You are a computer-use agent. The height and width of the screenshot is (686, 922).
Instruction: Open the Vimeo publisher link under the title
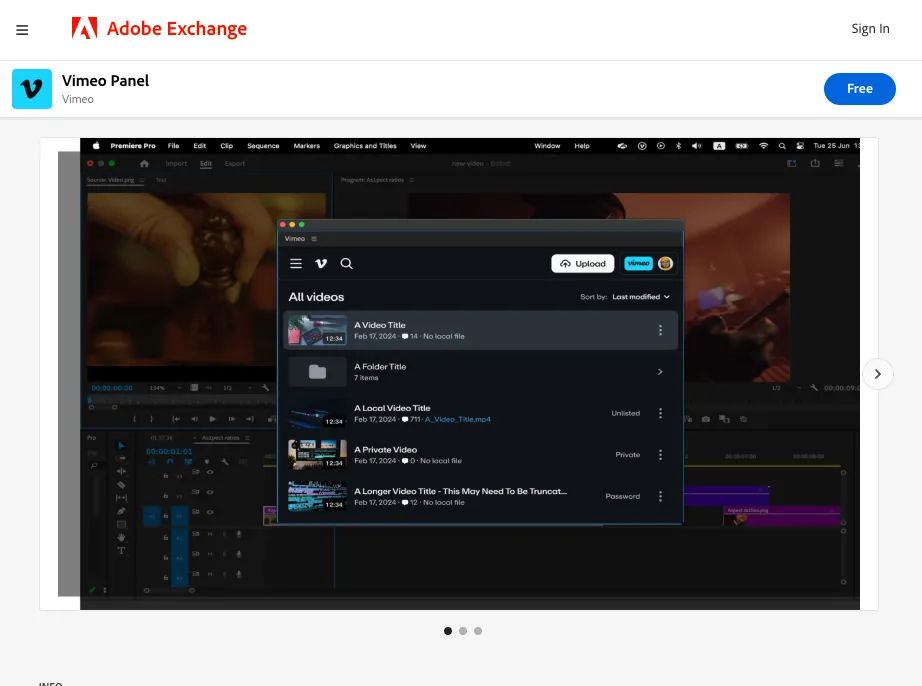point(78,99)
